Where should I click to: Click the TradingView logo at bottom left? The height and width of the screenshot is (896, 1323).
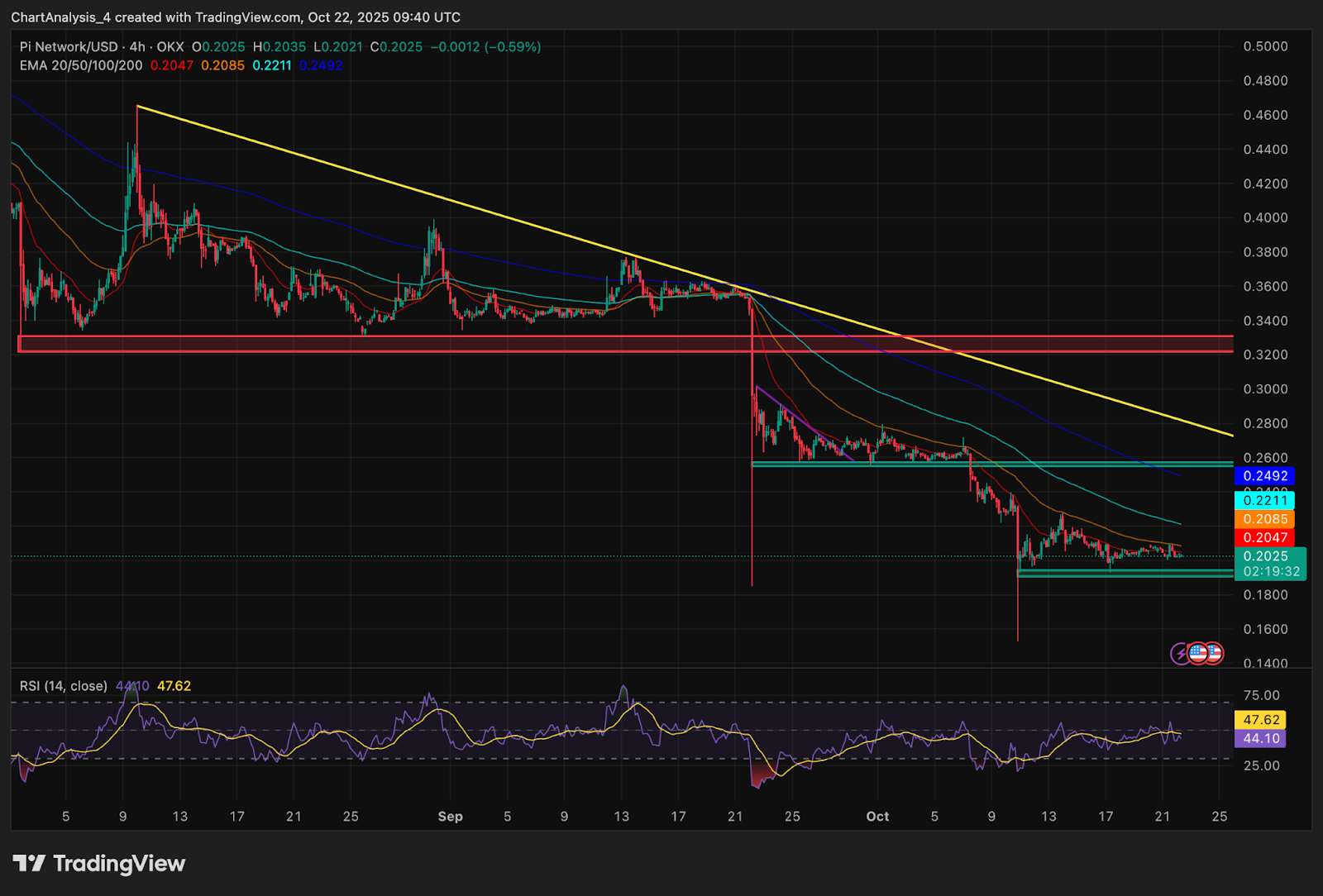[99, 864]
